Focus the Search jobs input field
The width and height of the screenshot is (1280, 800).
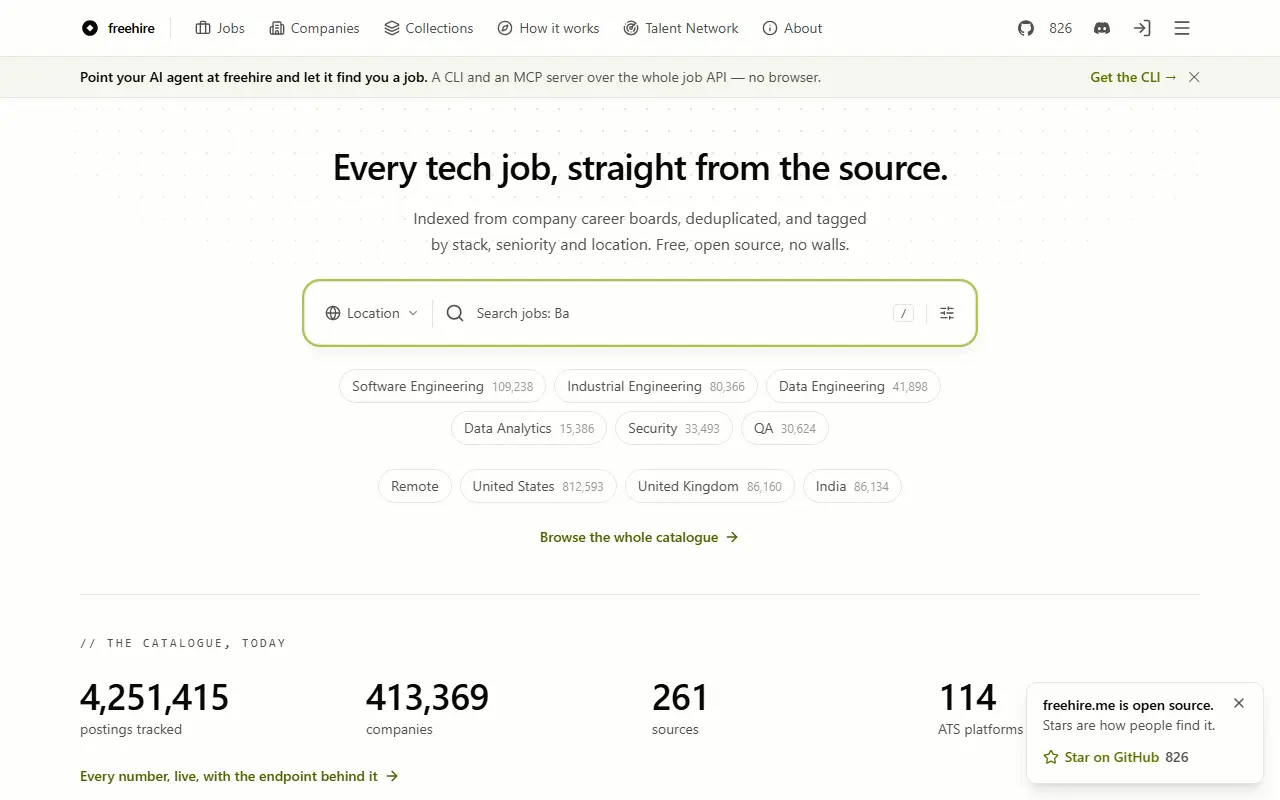coord(680,313)
